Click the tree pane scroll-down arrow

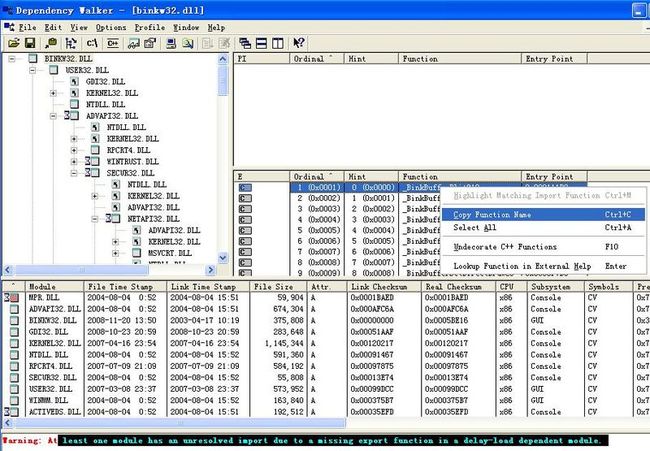[x=223, y=258]
